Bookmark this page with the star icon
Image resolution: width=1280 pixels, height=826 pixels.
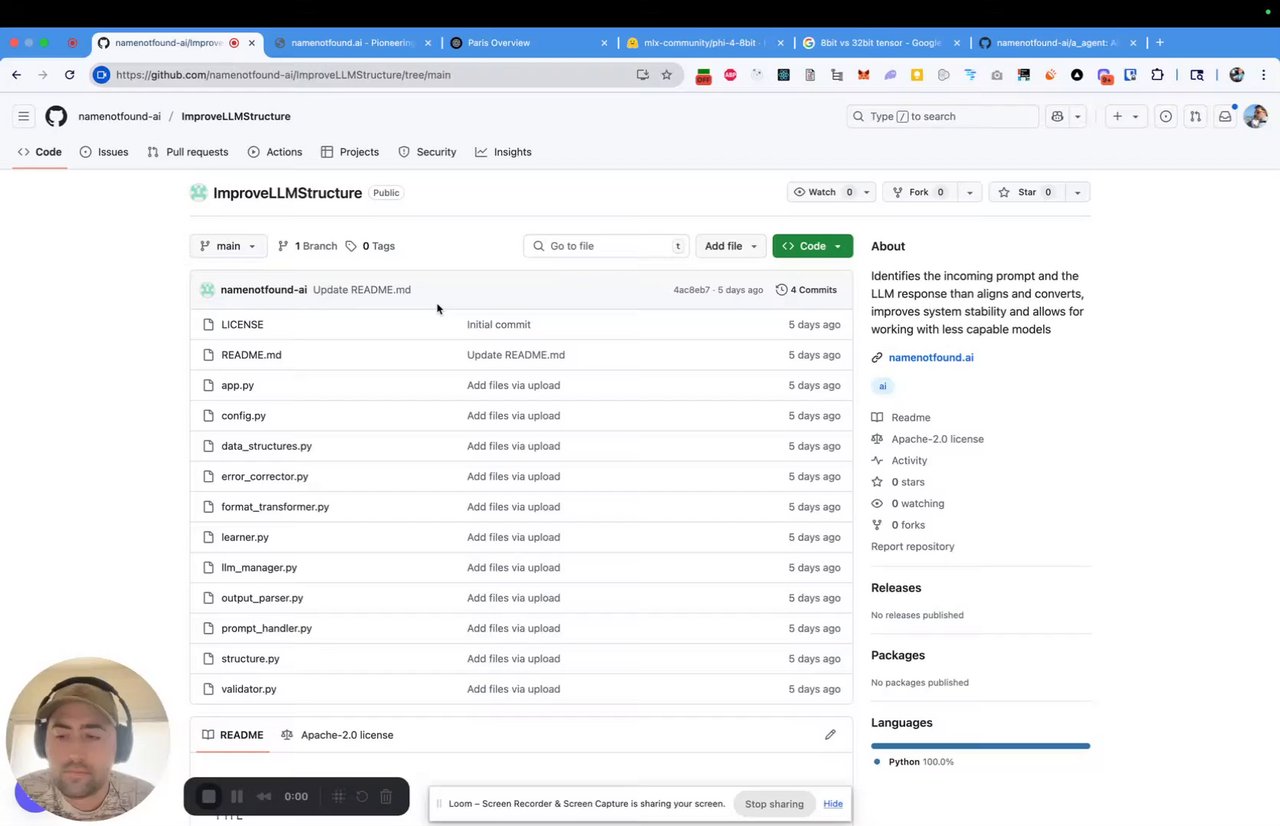(666, 75)
